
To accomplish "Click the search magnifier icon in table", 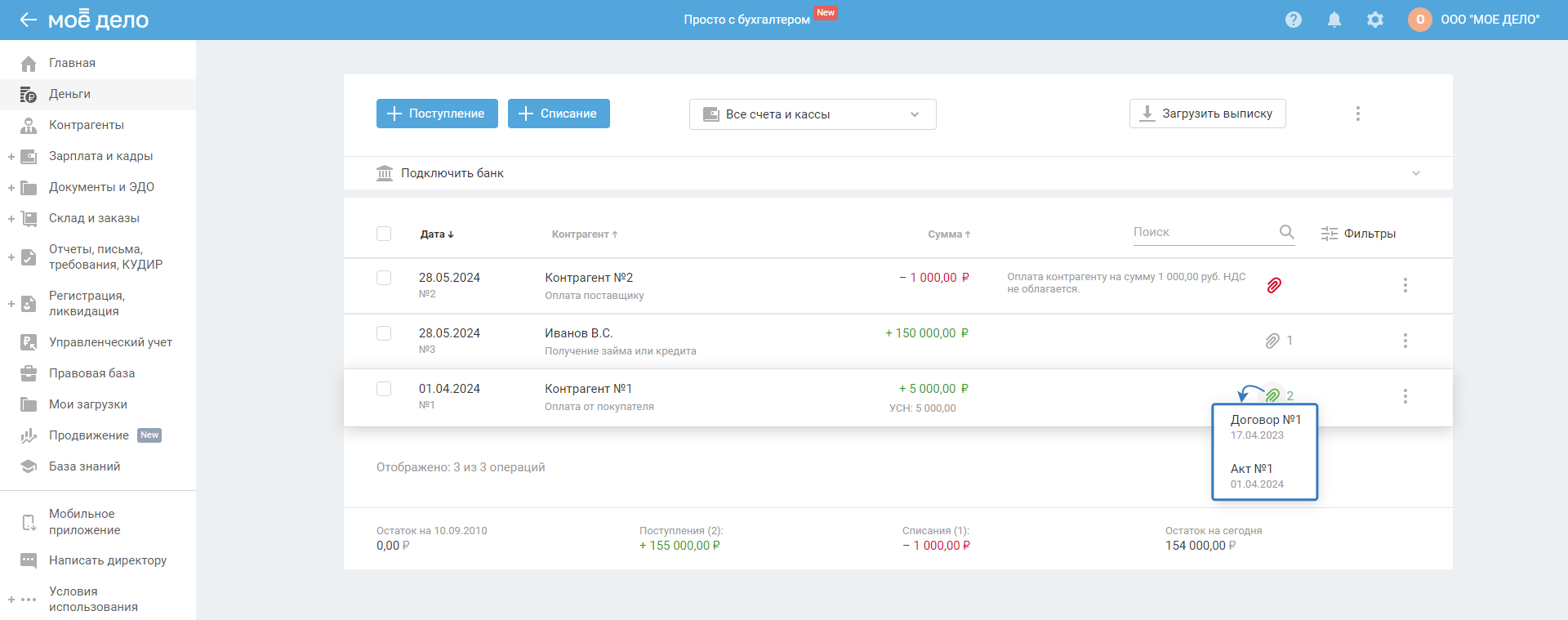I will pyautogui.click(x=1287, y=232).
